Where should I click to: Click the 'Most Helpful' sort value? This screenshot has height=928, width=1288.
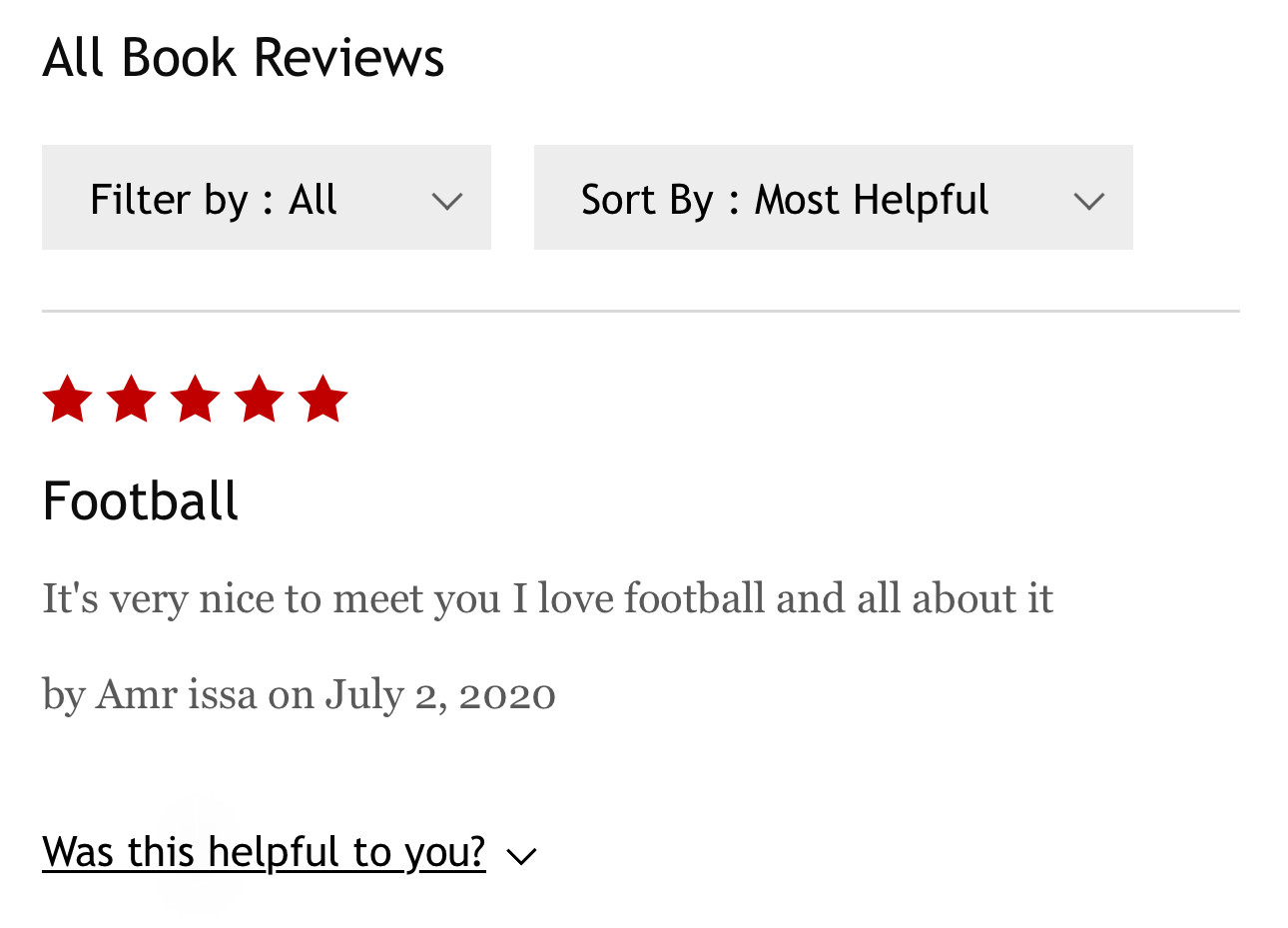pos(871,200)
